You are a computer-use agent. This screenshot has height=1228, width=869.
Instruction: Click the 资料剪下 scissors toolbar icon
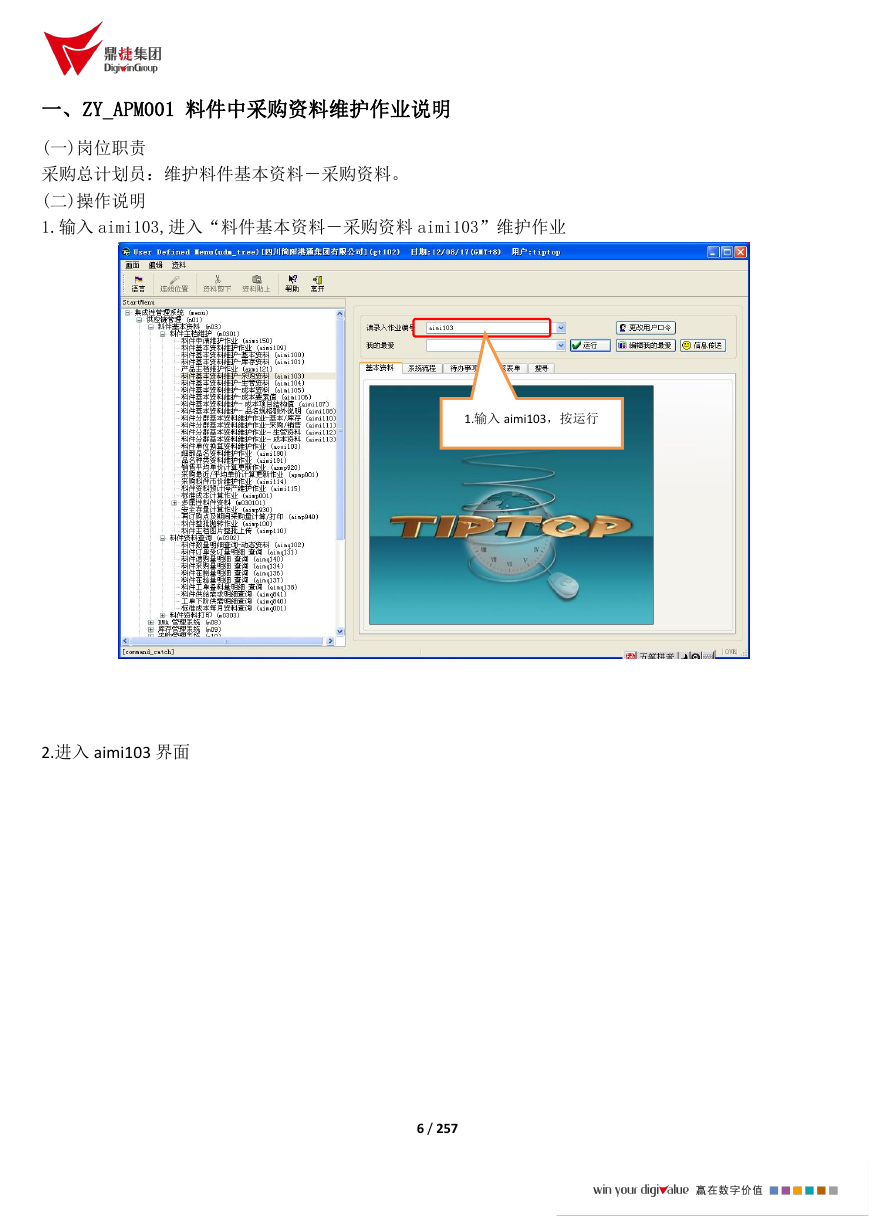[217, 283]
